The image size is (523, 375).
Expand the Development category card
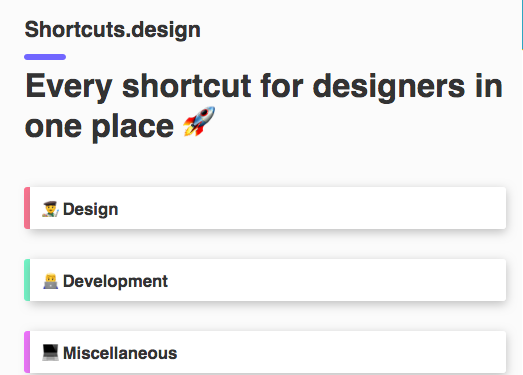pyautogui.click(x=265, y=280)
